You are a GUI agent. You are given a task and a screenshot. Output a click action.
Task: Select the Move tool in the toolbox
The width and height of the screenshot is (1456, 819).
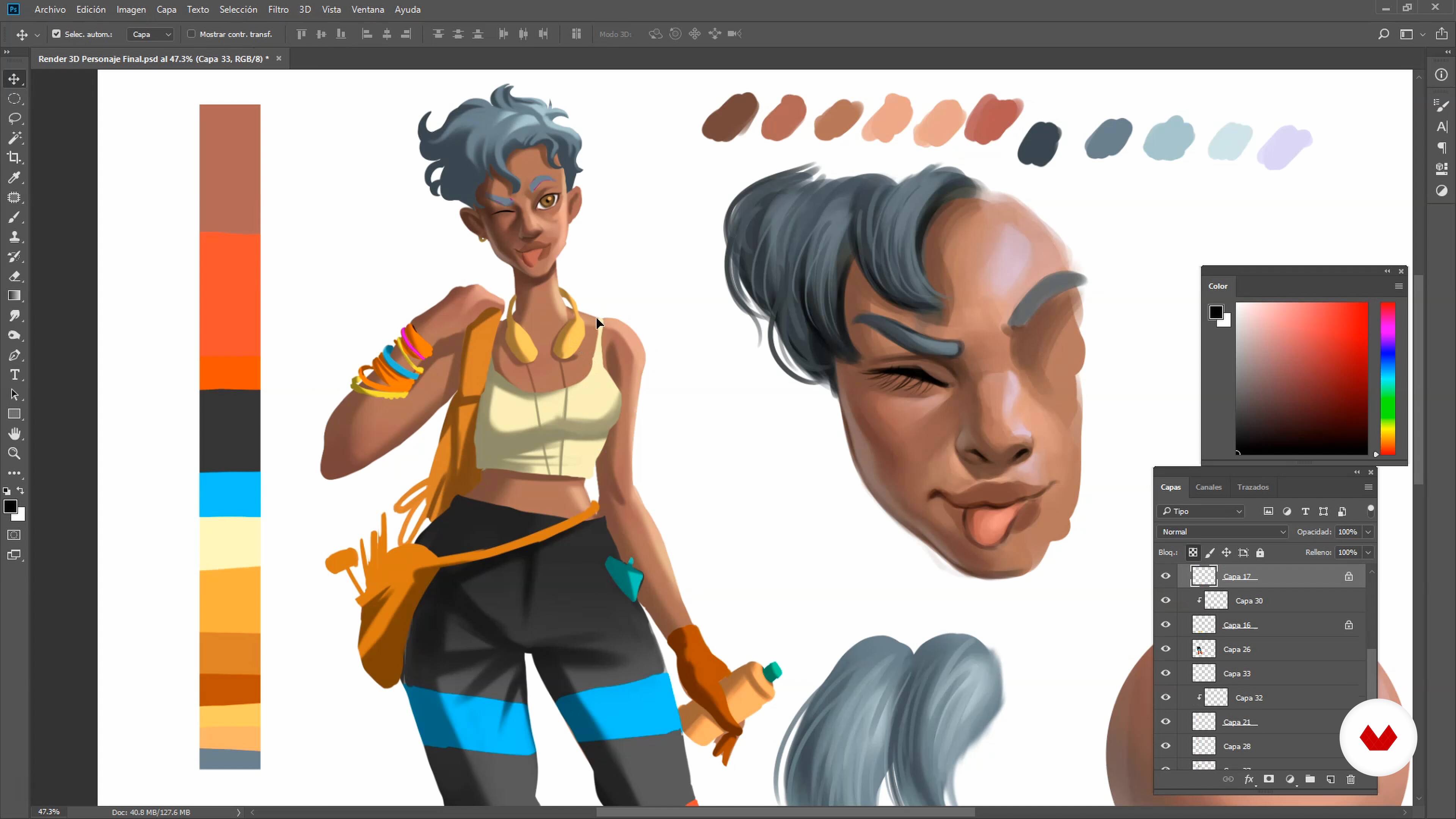click(x=14, y=78)
